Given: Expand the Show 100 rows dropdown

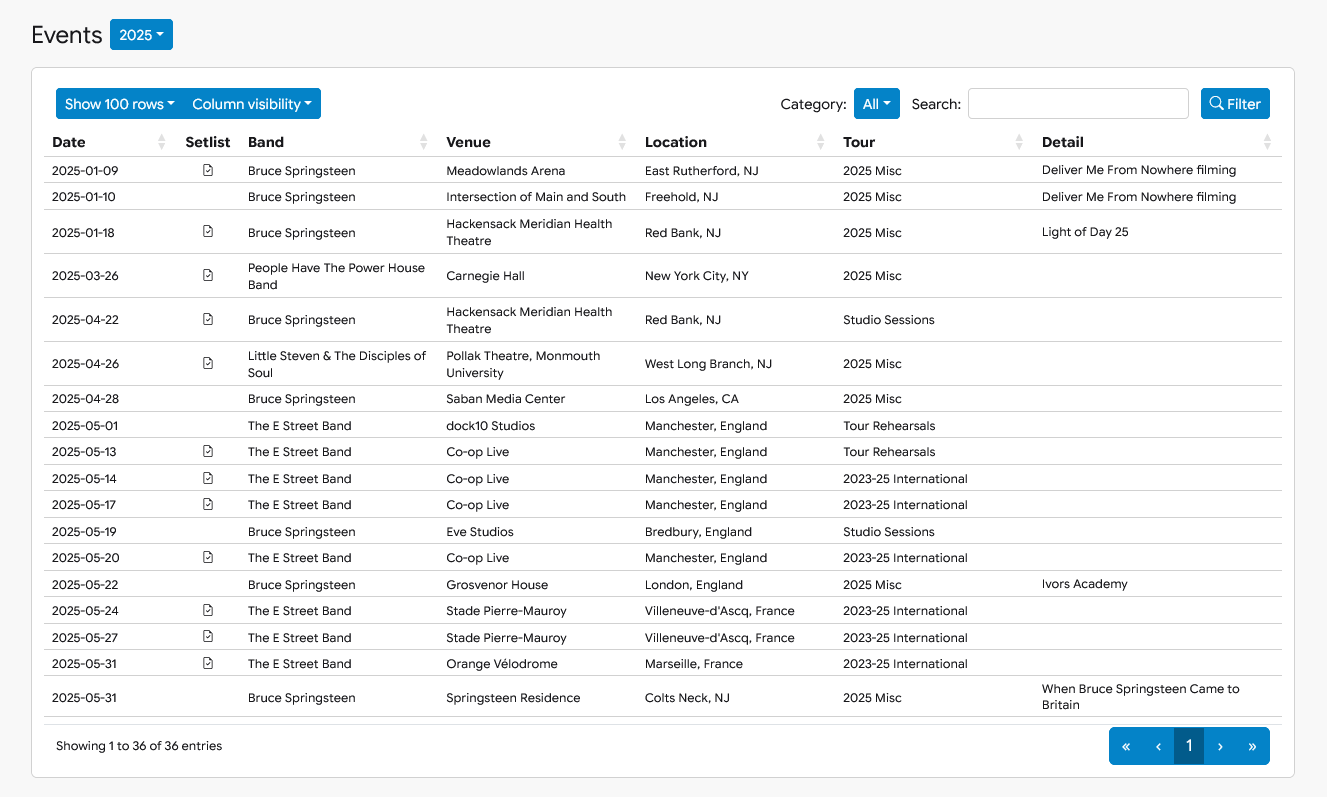Looking at the screenshot, I should coord(119,104).
